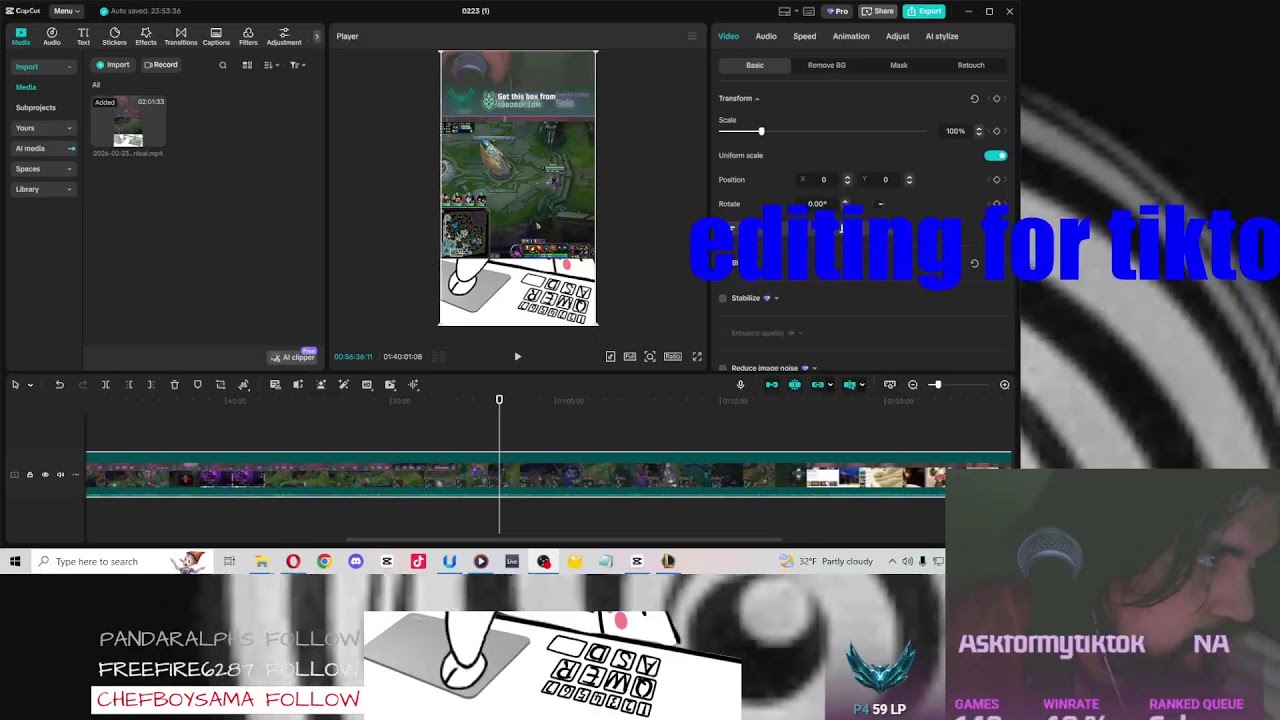Viewport: 1280px width, 720px height.
Task: Zoom out the timeline with minus magnifier
Action: (913, 385)
